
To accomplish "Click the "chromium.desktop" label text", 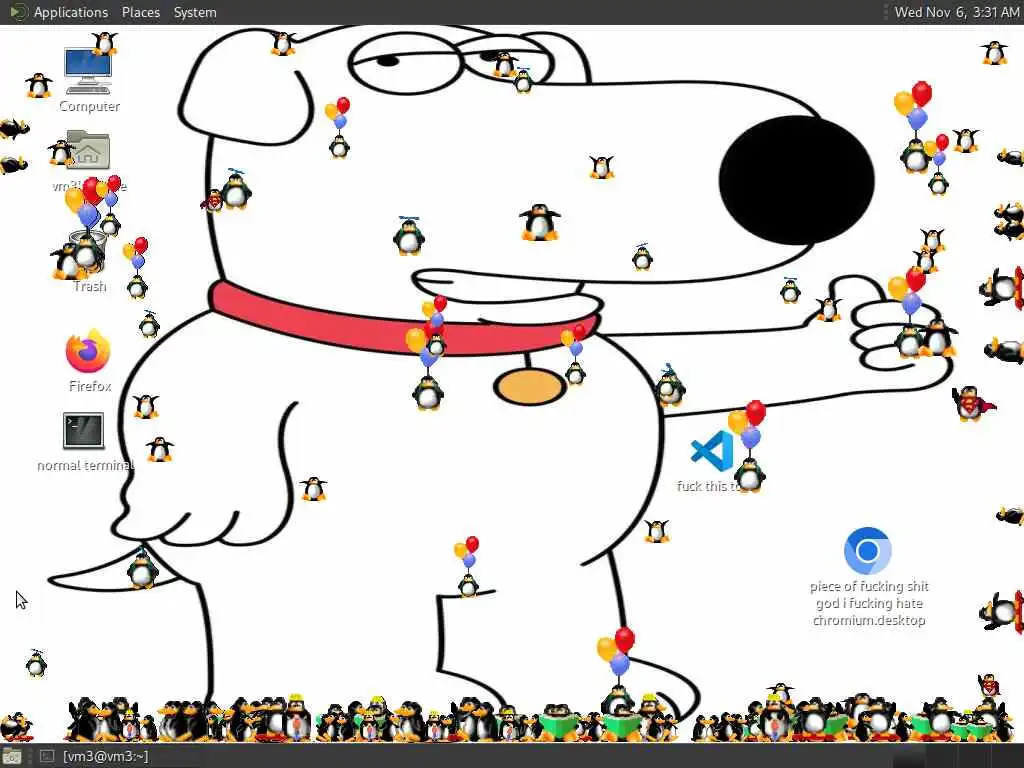I will click(869, 620).
